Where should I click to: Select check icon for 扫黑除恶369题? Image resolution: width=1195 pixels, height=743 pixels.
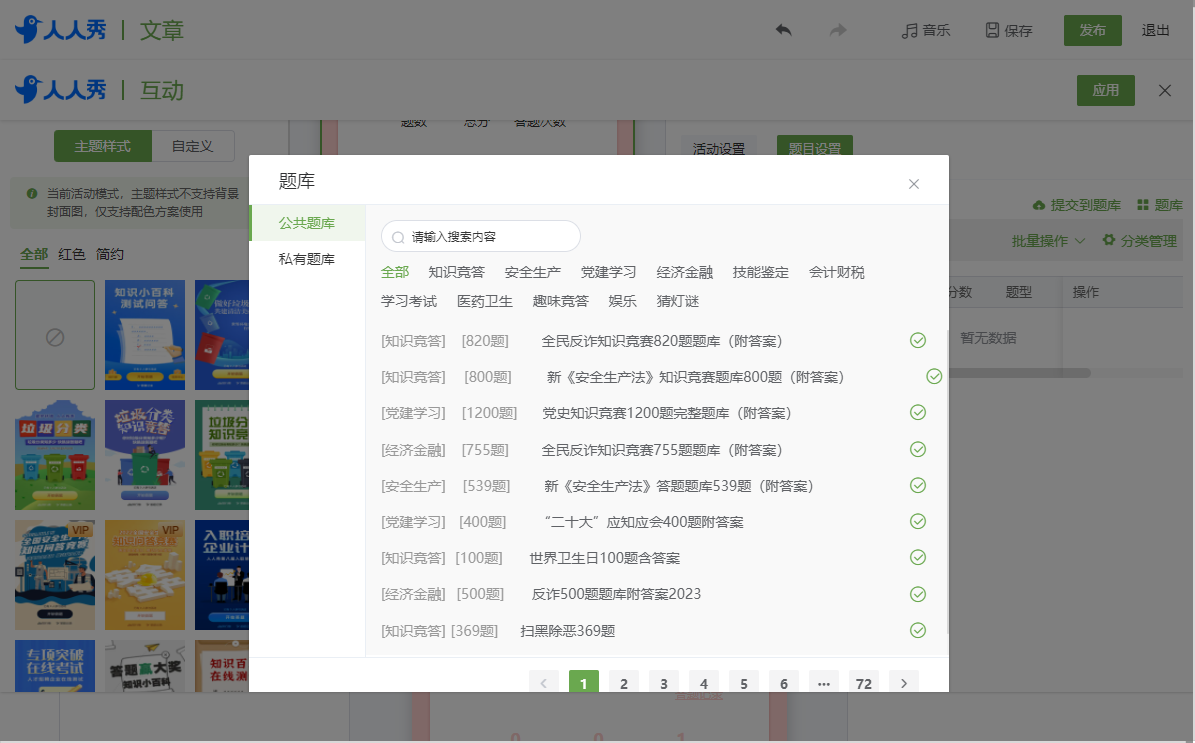coord(918,630)
